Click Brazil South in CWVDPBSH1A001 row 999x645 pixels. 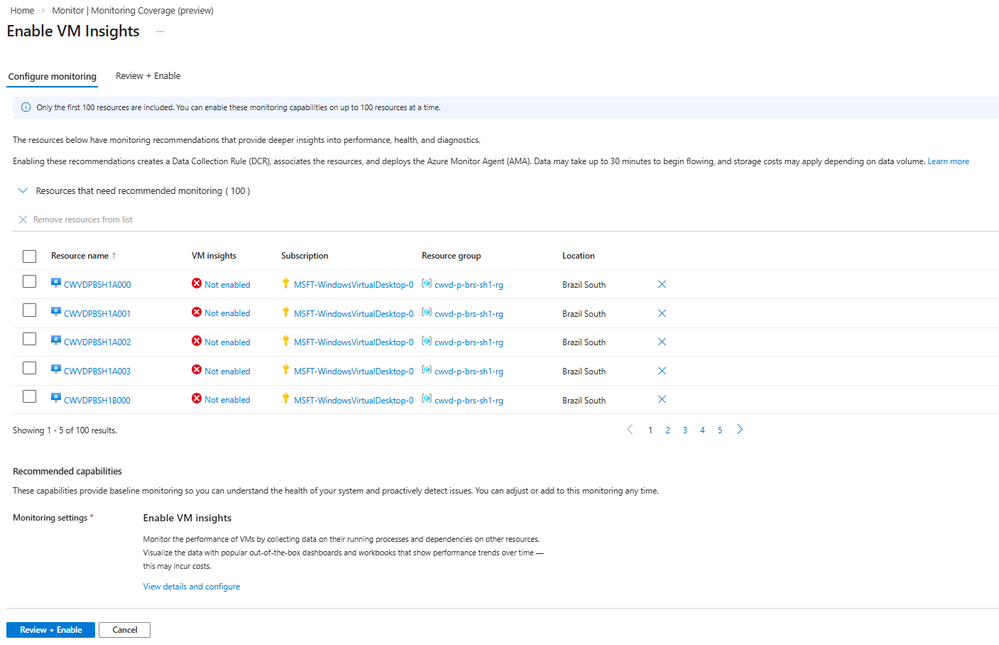tap(584, 314)
